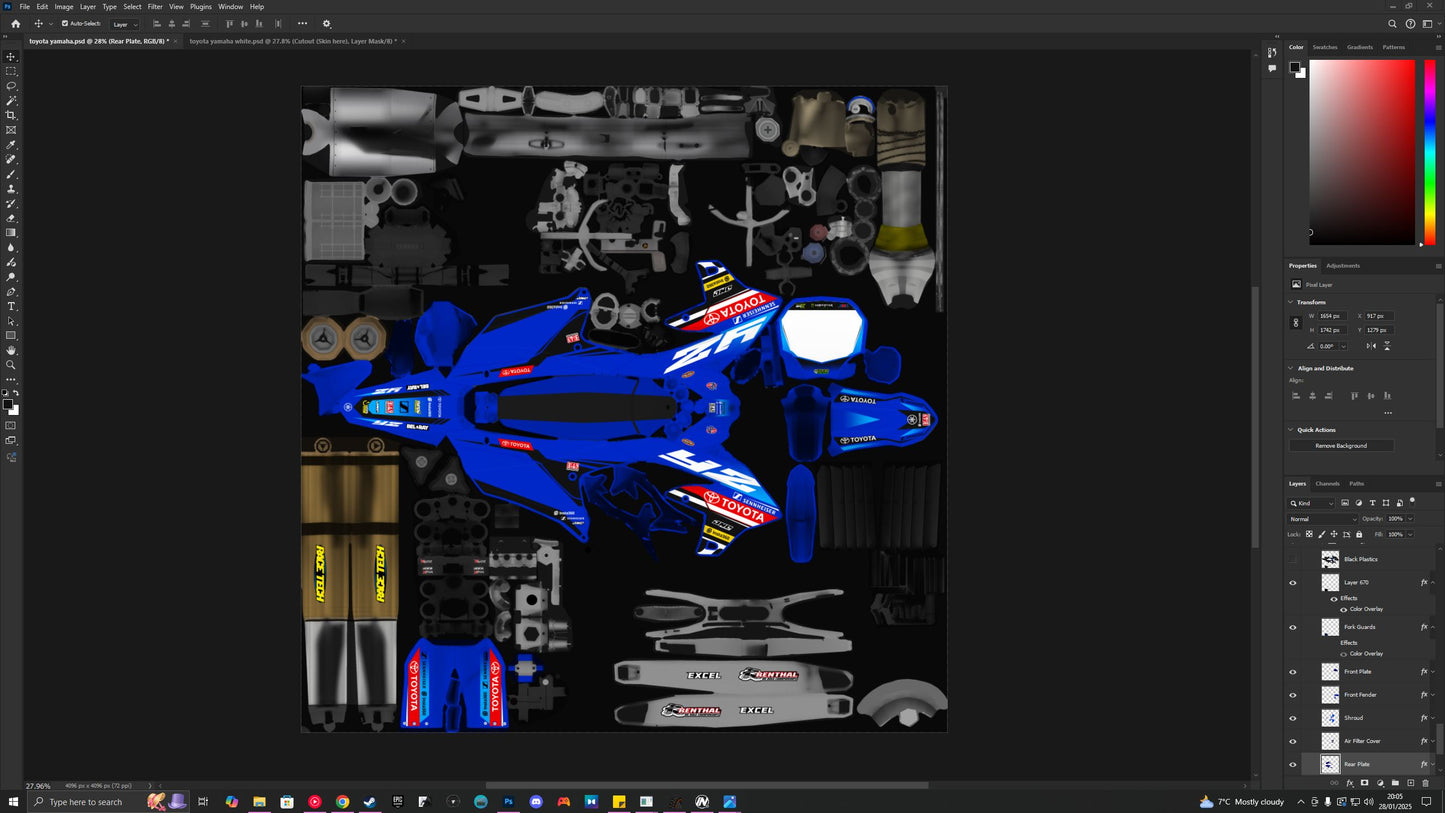Switch to the Channels tab
Screen dimensions: 1445x813
(x=1327, y=484)
